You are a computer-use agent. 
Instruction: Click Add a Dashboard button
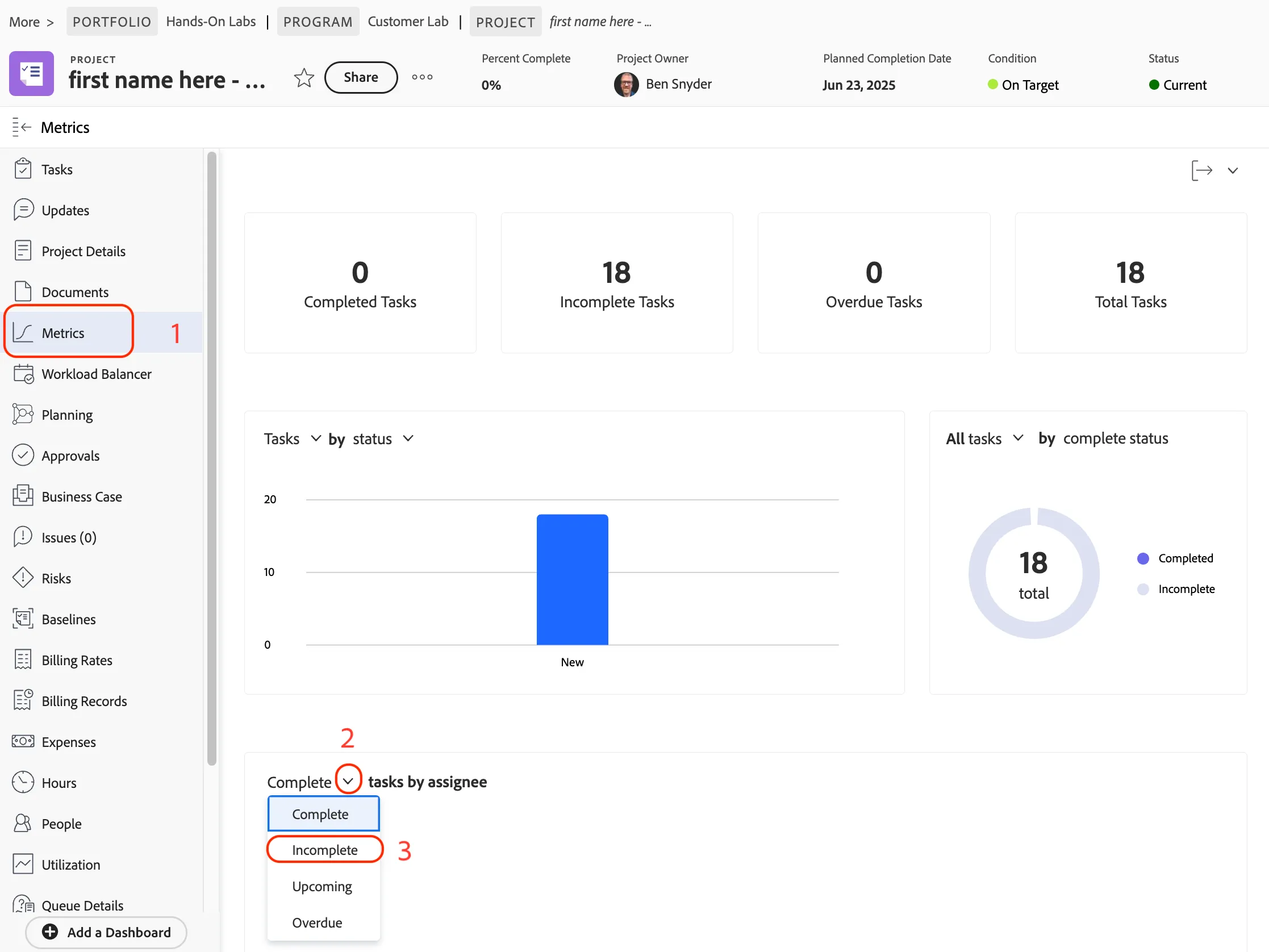[106, 932]
